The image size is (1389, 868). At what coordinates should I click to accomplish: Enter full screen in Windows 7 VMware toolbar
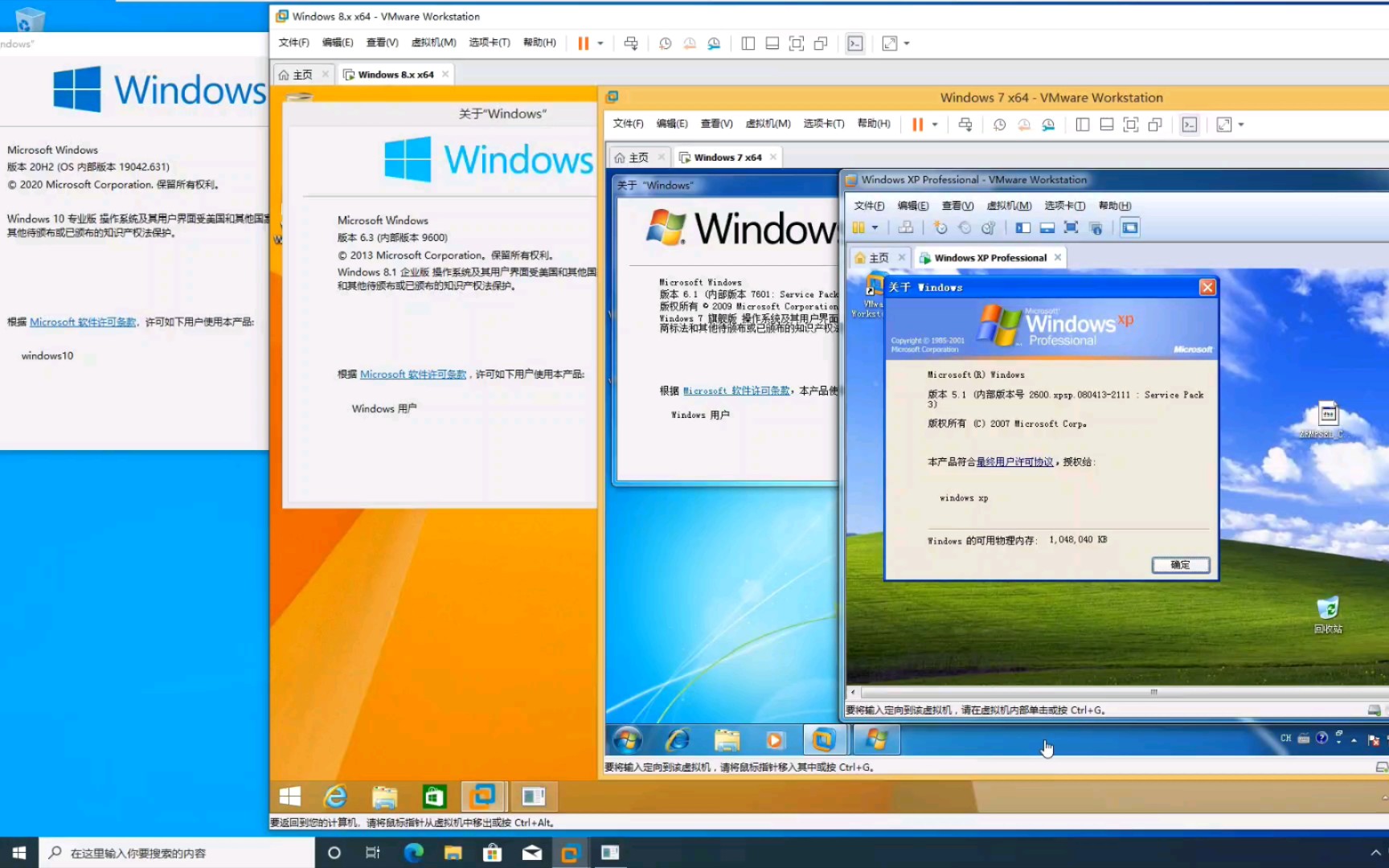click(1130, 125)
